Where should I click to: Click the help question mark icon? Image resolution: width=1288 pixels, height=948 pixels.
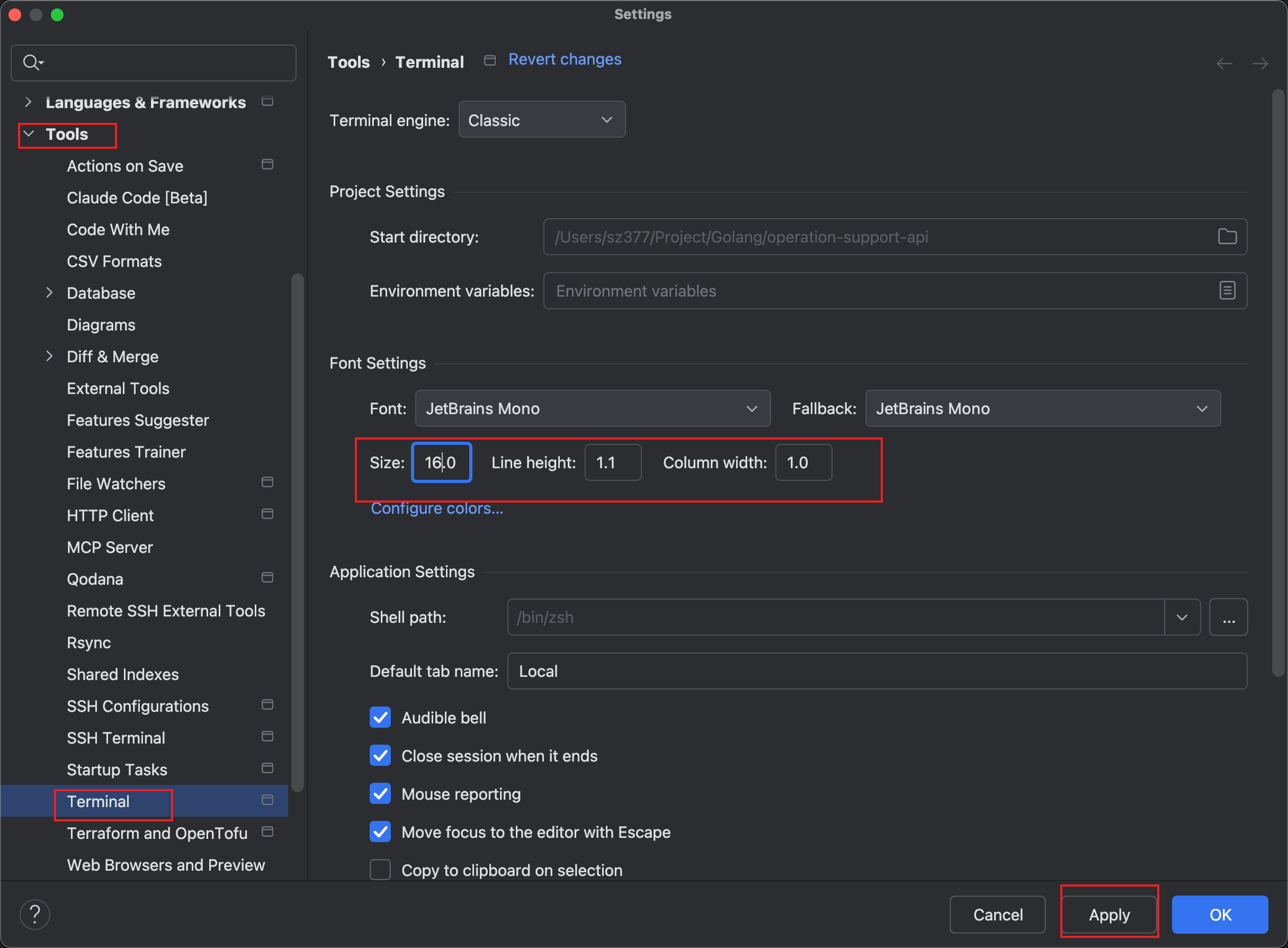coord(35,914)
